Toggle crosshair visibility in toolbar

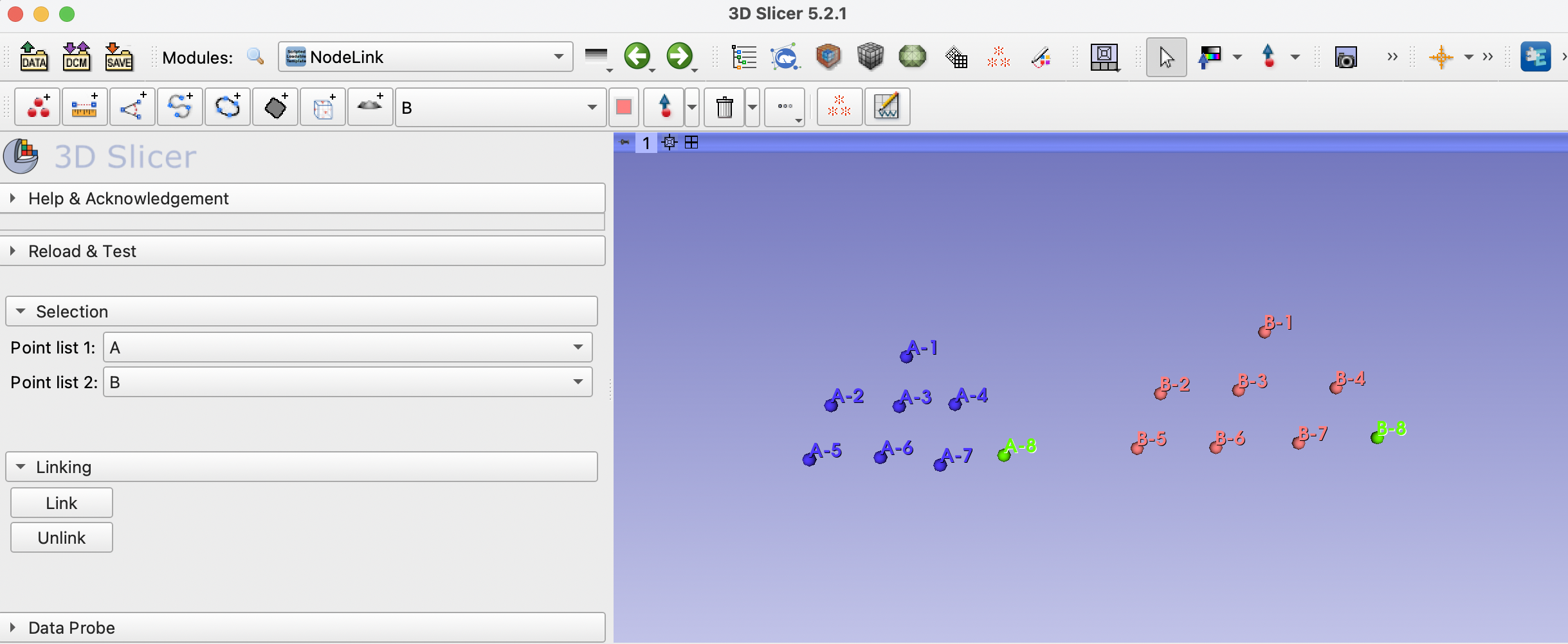coord(1441,57)
